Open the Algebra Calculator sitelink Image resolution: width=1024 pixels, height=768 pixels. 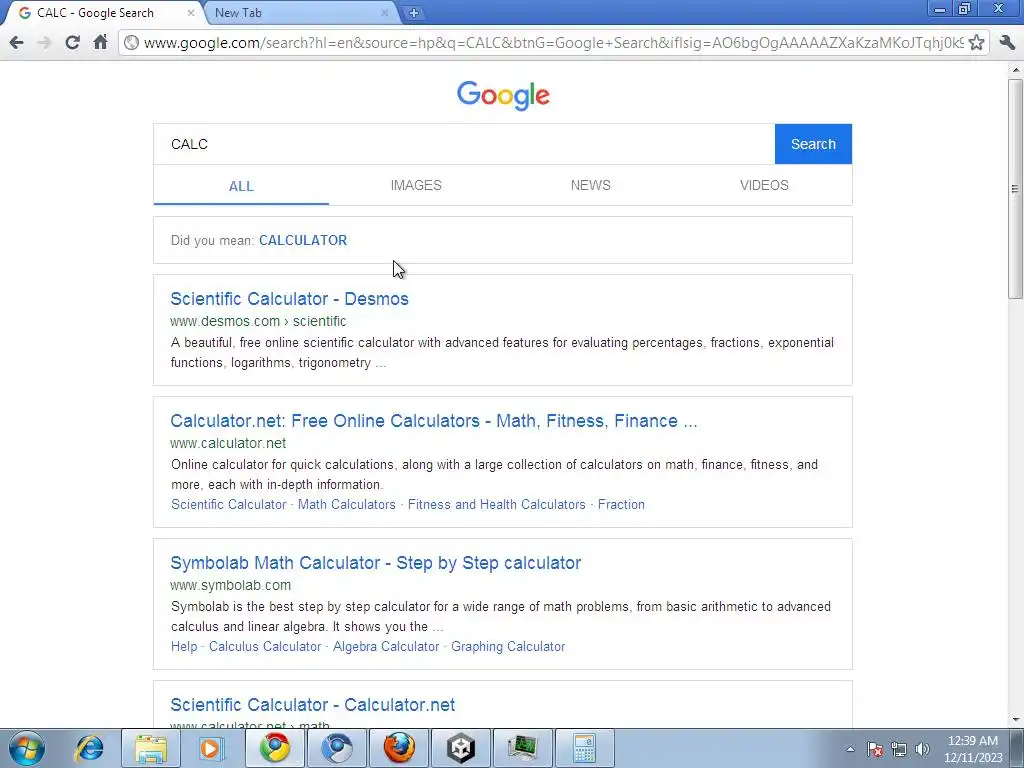pos(386,646)
